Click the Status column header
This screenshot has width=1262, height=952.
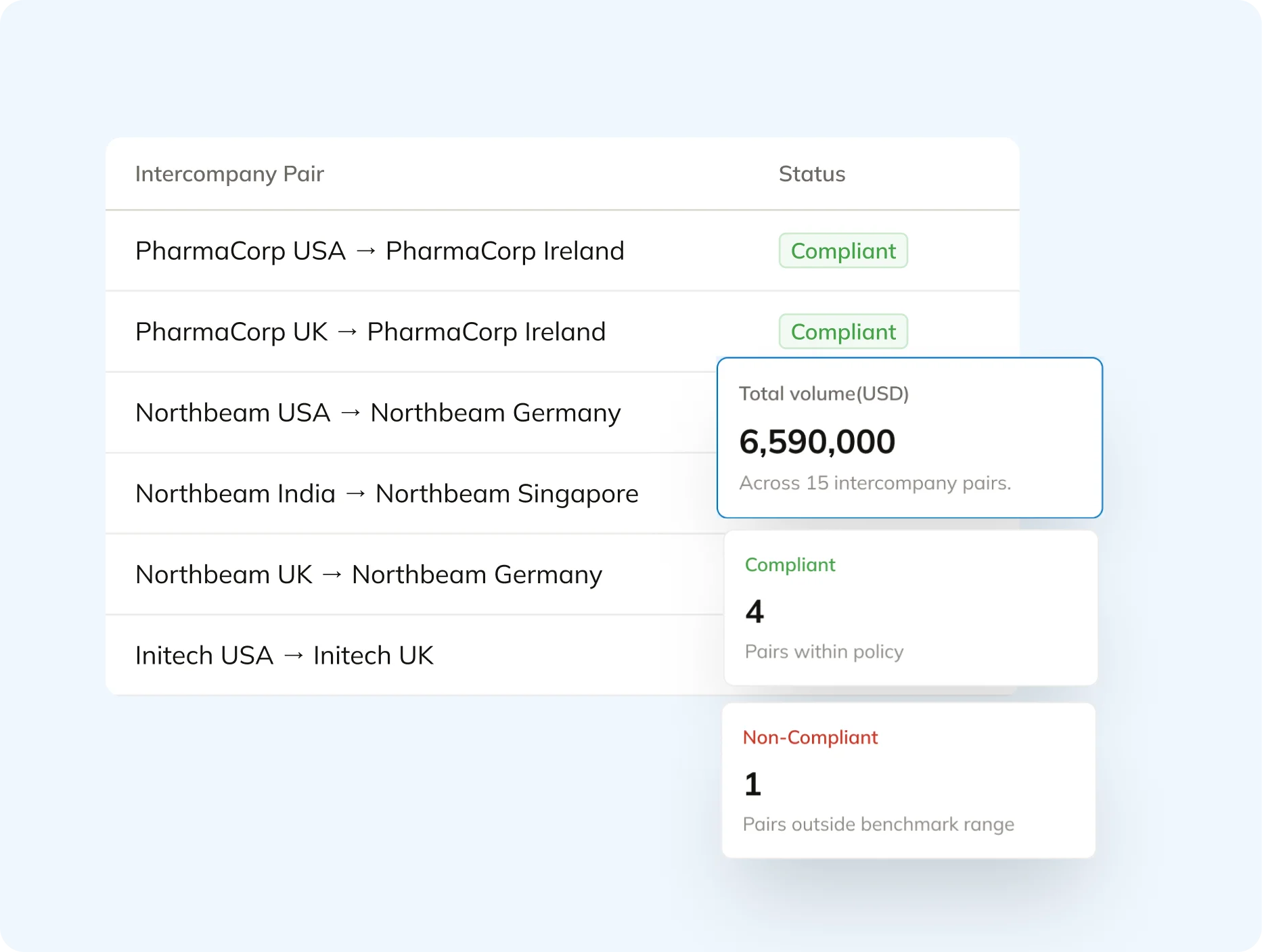click(812, 174)
